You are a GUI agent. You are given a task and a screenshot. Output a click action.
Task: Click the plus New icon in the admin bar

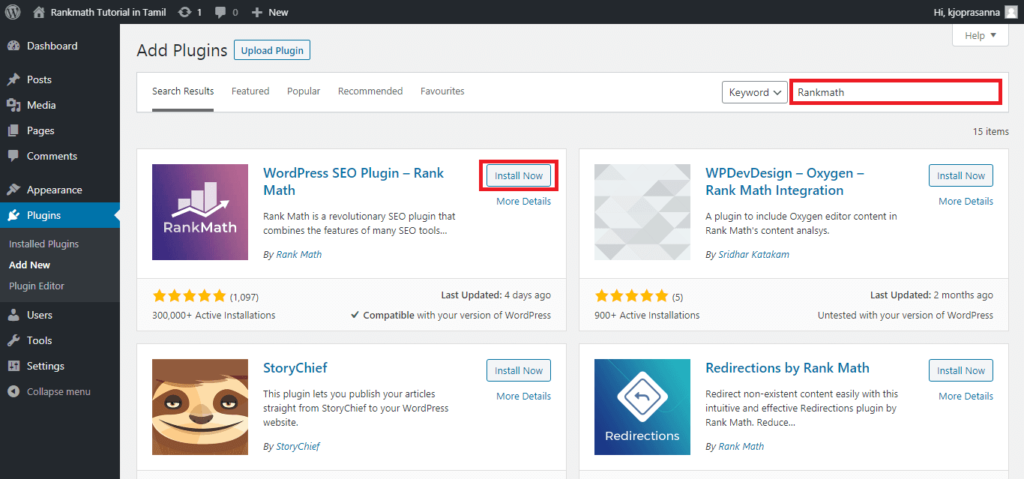pos(257,12)
